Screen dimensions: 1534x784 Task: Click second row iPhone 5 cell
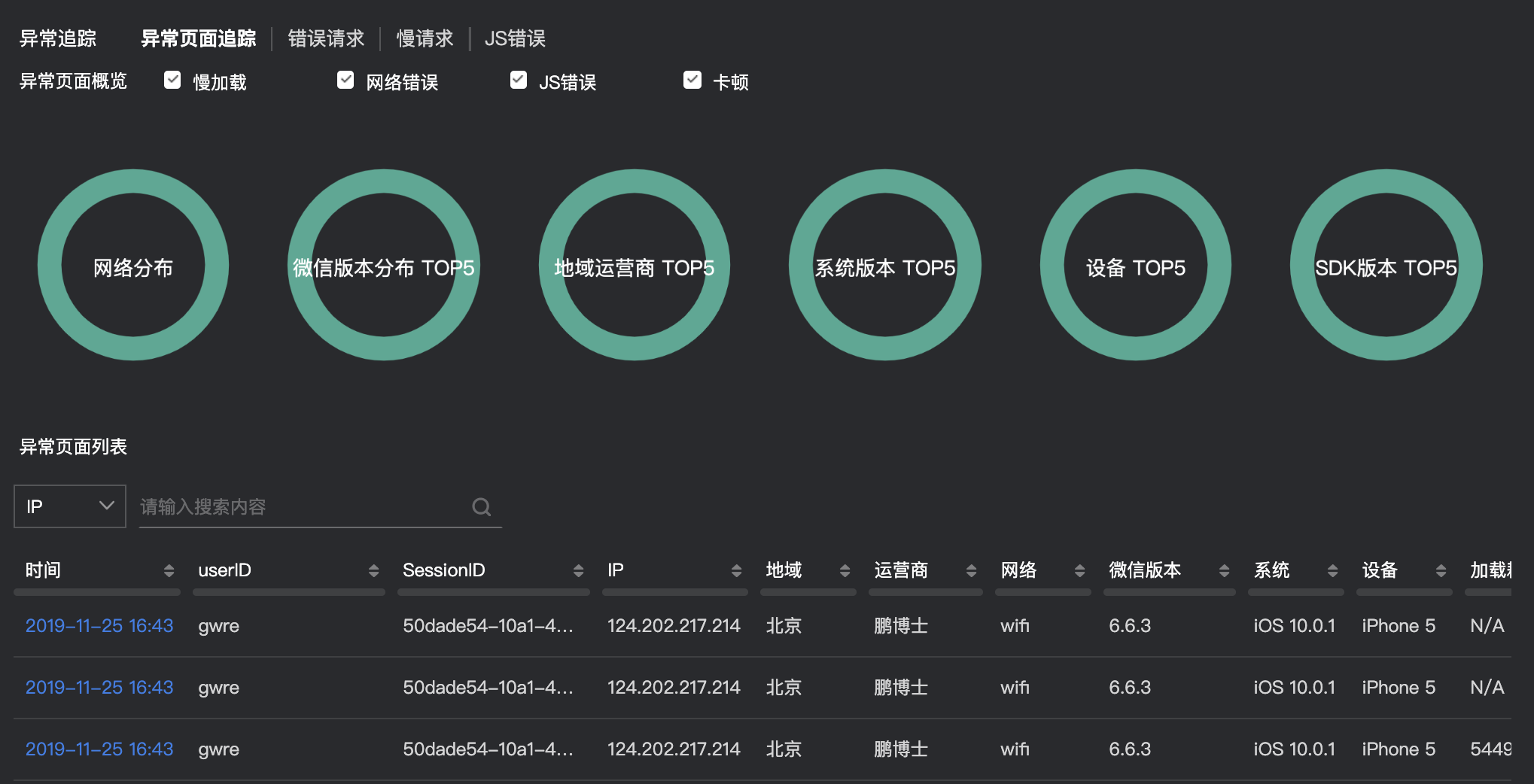[x=1399, y=688]
